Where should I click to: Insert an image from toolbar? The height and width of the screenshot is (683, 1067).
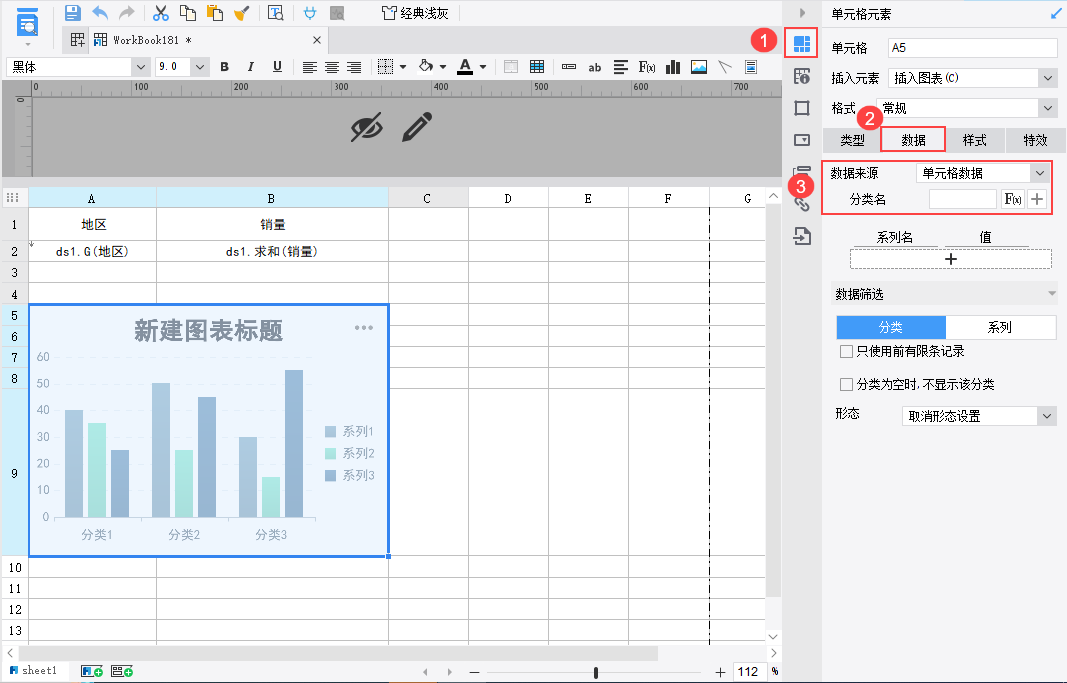pos(699,67)
